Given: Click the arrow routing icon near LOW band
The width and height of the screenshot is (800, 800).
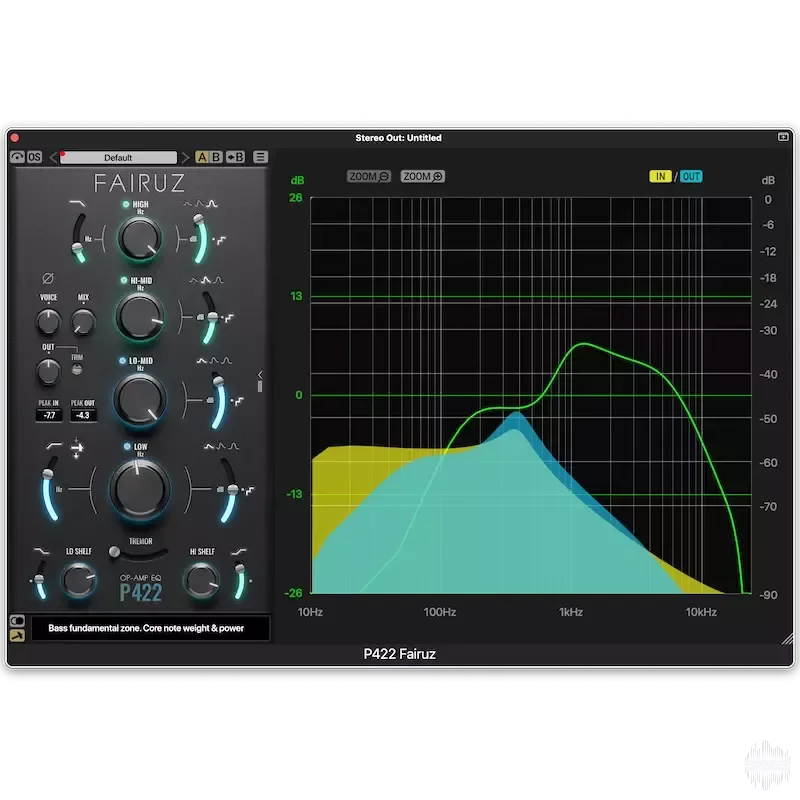Looking at the screenshot, I should [77, 448].
